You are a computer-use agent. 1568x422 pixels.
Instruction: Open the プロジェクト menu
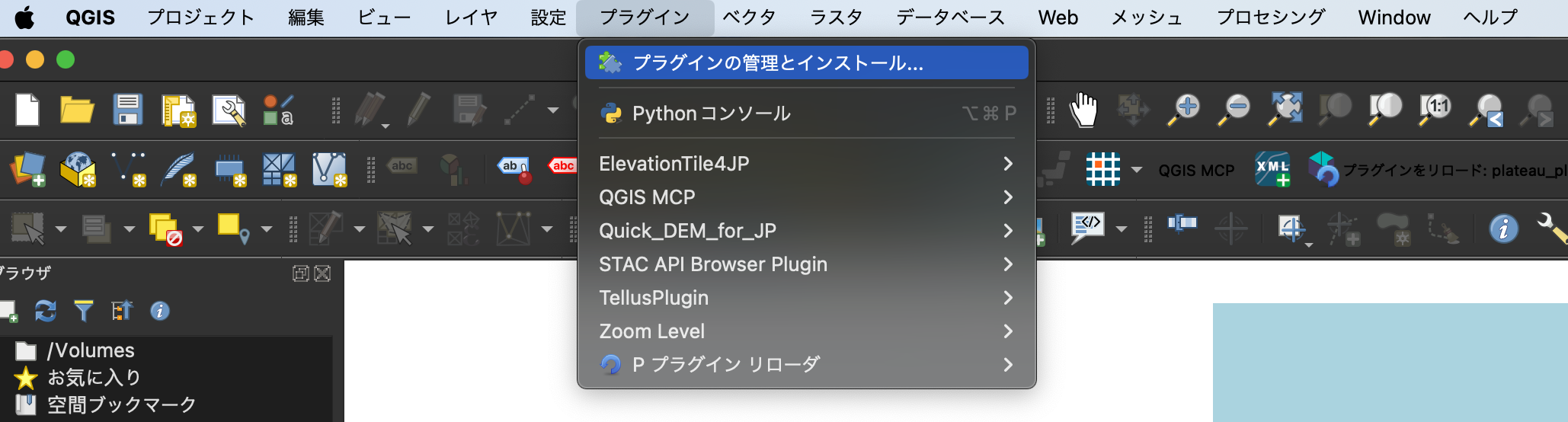coord(200,18)
